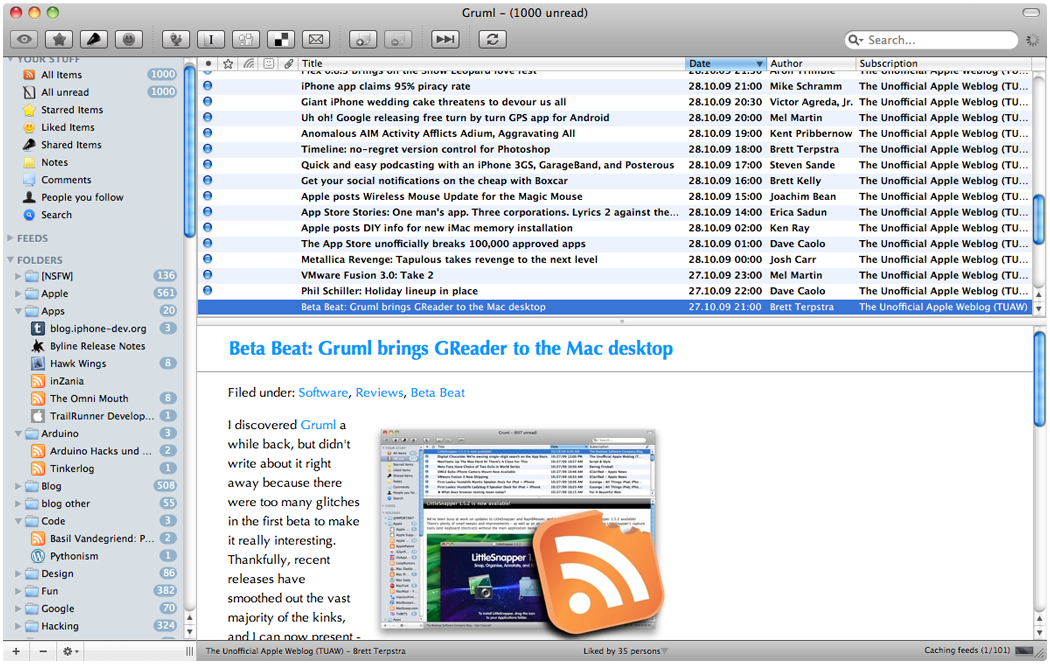Select Starred Items in sidebar
This screenshot has height=665, width=1050.
(72, 110)
